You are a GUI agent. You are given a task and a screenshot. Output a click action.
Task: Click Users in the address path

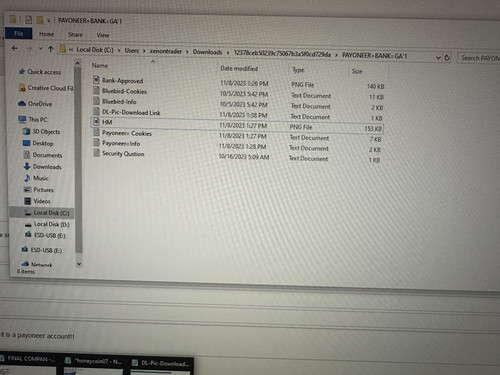pyautogui.click(x=131, y=50)
